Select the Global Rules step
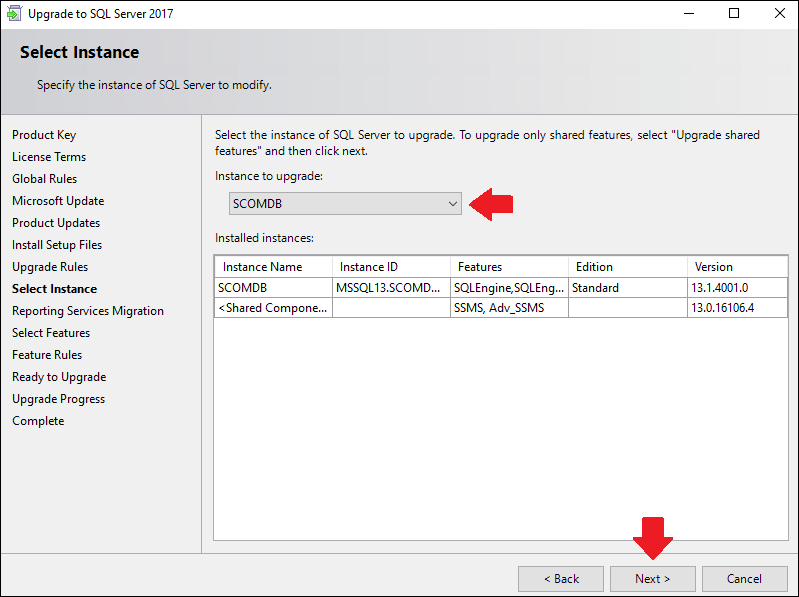 coord(44,179)
